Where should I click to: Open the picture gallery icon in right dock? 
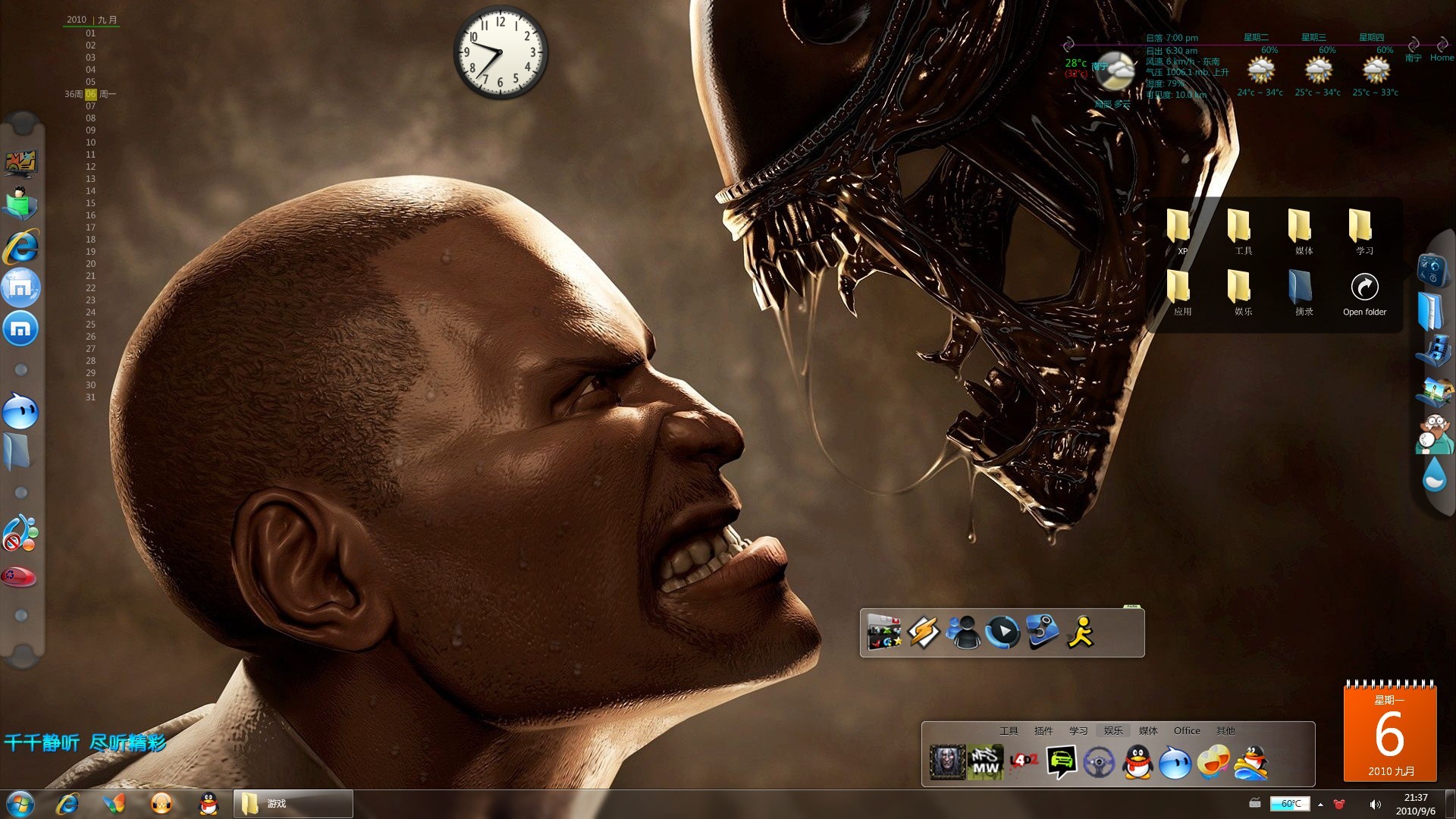1434,392
